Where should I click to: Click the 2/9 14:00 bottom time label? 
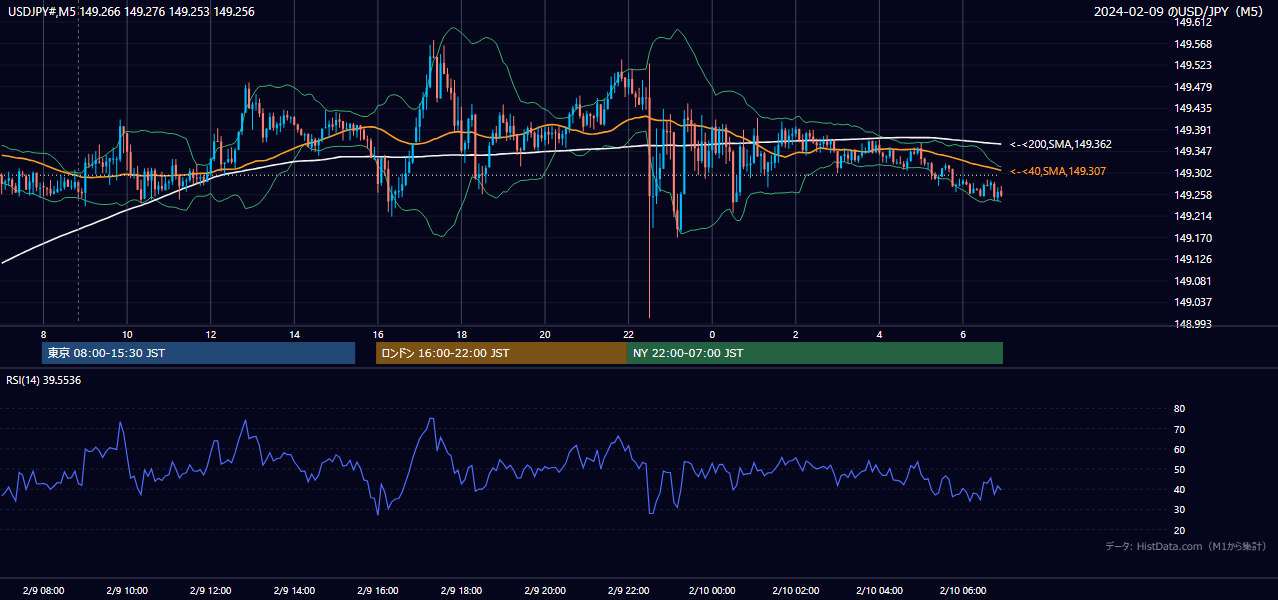pos(294,590)
